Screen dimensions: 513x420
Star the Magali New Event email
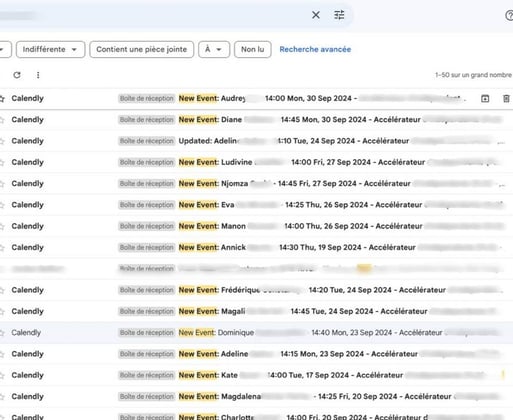[2, 312]
